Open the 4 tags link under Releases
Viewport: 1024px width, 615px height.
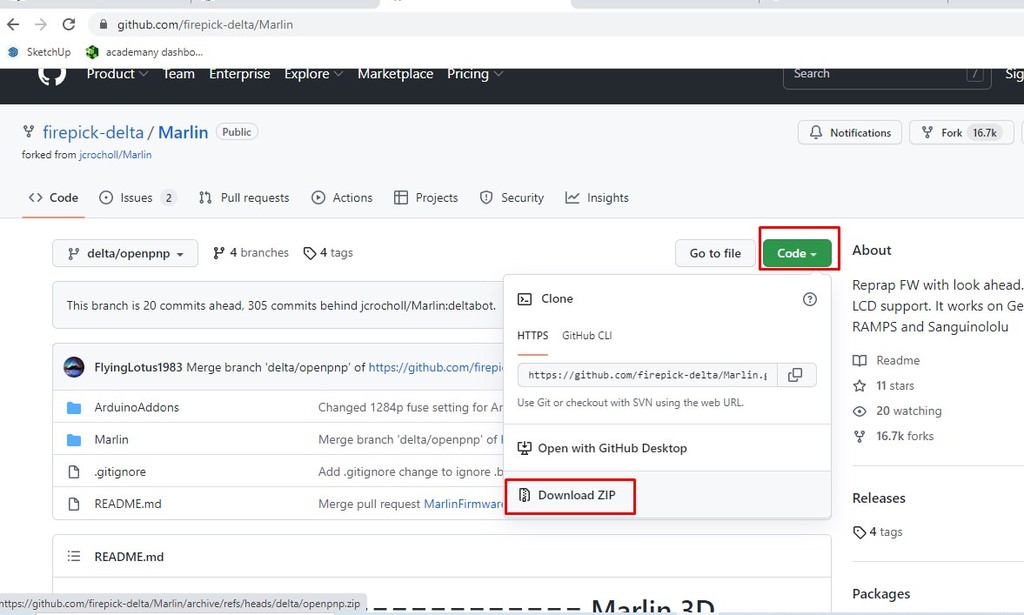pyautogui.click(x=878, y=531)
